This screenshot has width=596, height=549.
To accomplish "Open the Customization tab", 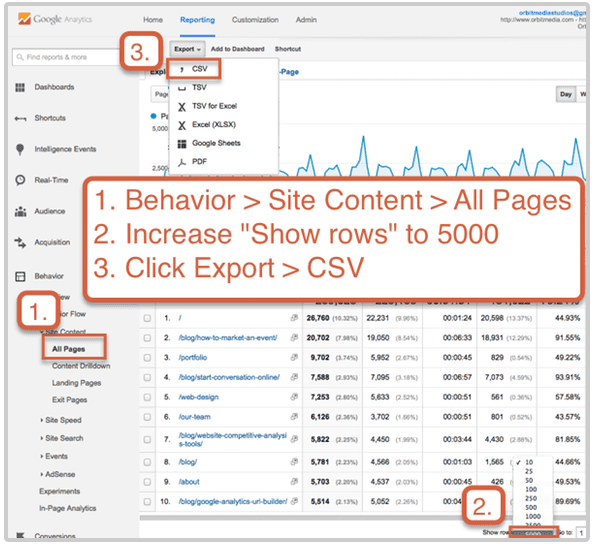I will coord(255,20).
